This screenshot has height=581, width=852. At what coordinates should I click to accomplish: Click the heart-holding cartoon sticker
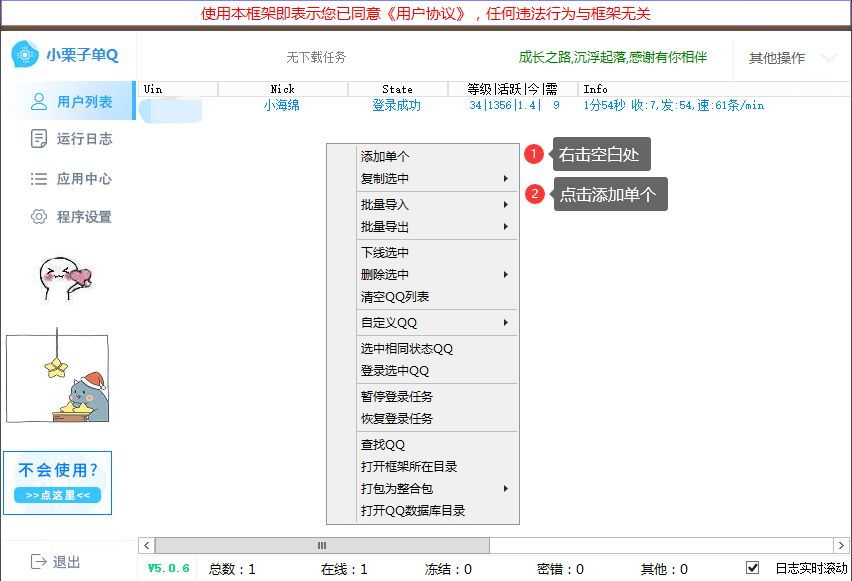[x=64, y=278]
